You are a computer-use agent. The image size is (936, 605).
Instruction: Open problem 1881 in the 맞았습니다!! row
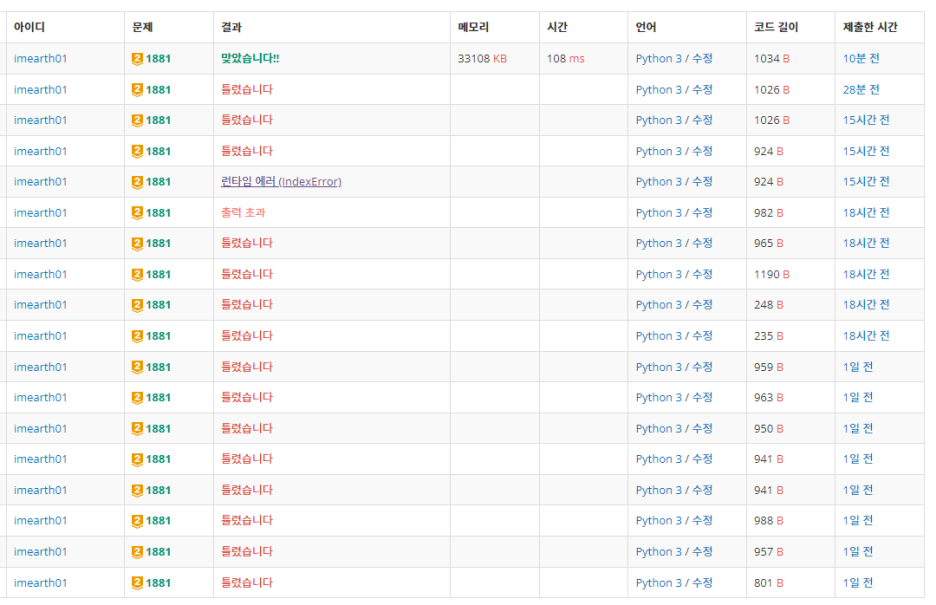(158, 58)
